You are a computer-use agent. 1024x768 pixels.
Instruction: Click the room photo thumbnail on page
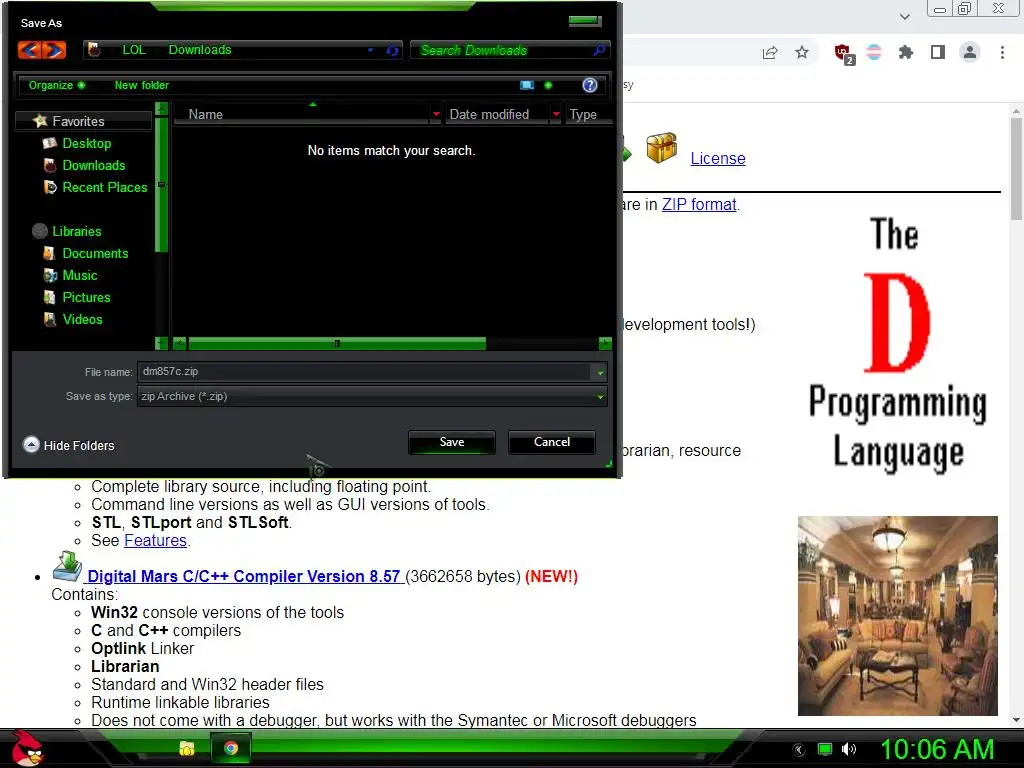coord(897,616)
